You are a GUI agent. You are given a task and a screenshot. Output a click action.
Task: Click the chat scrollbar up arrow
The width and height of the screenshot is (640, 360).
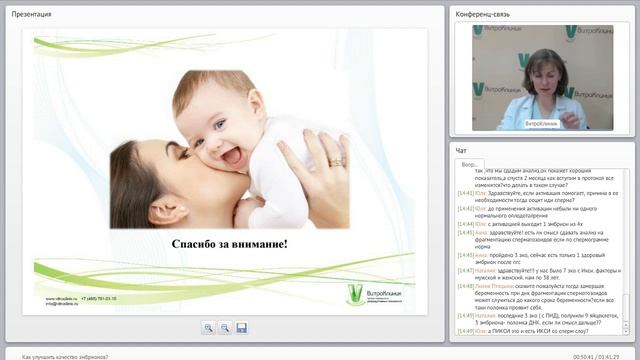(x=626, y=325)
